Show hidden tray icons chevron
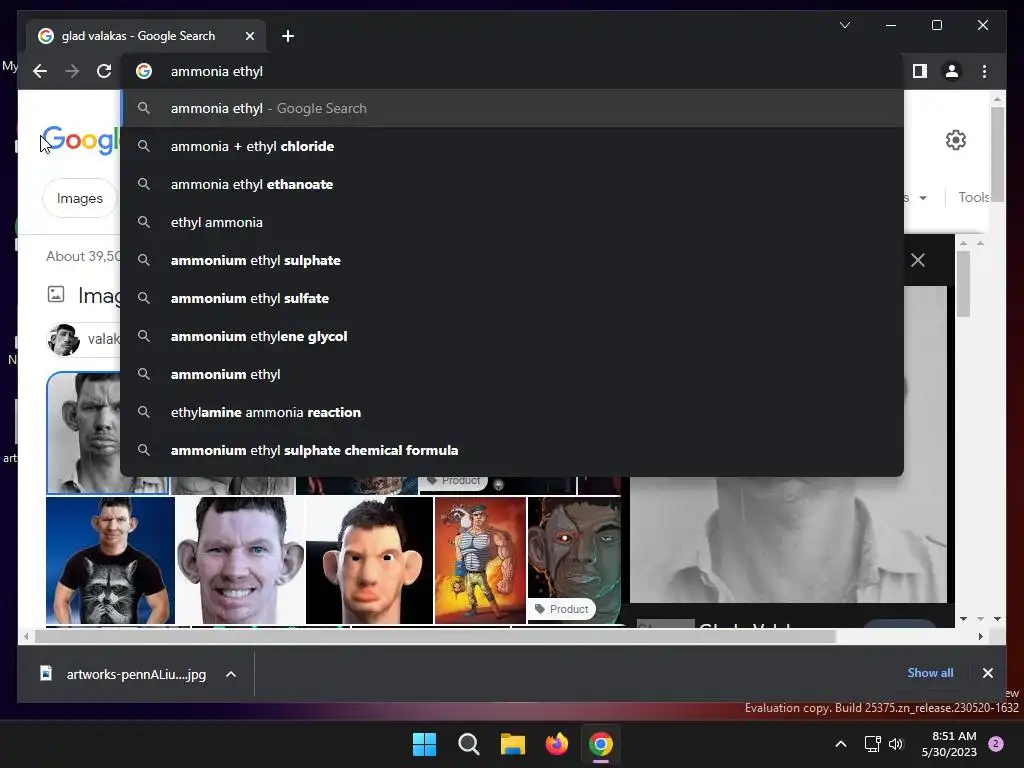This screenshot has height=768, width=1024. [841, 744]
